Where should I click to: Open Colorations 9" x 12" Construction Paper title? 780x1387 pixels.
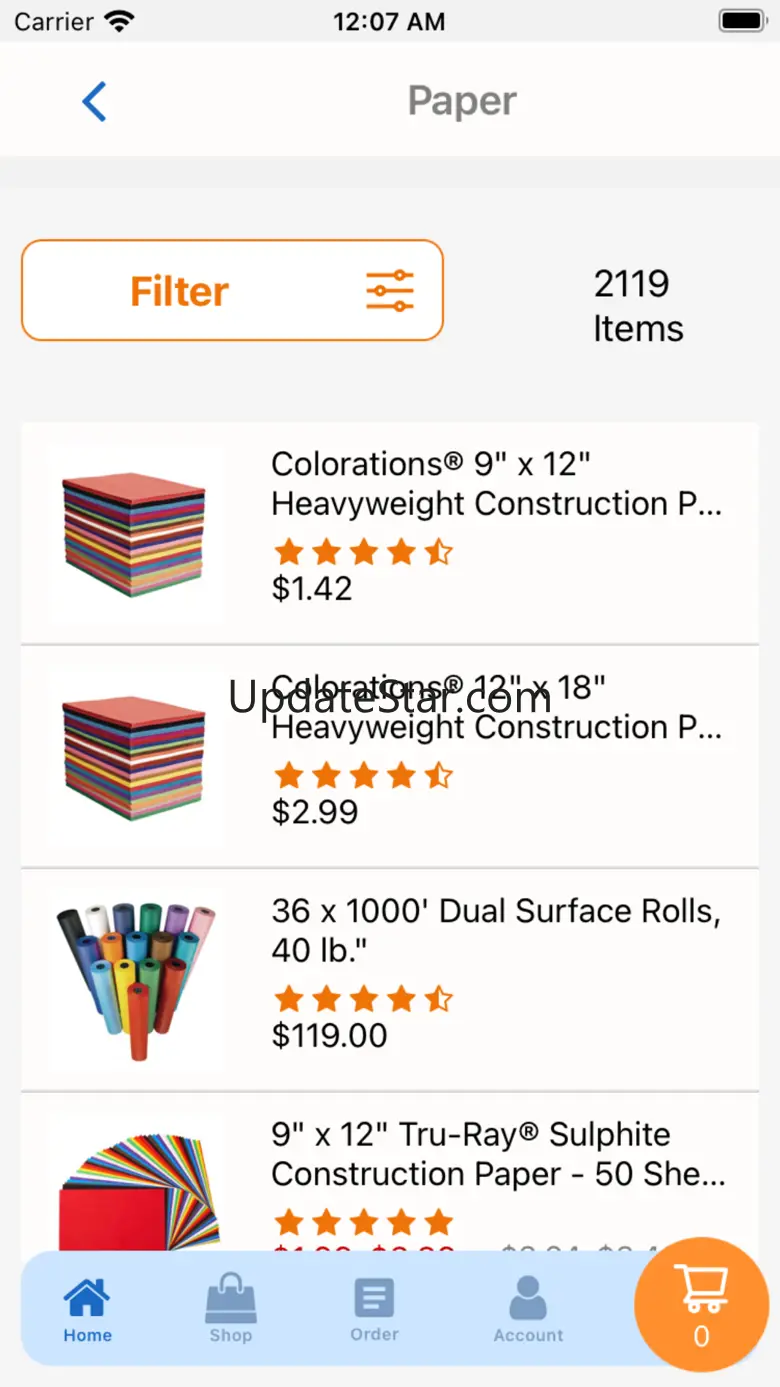(496, 484)
